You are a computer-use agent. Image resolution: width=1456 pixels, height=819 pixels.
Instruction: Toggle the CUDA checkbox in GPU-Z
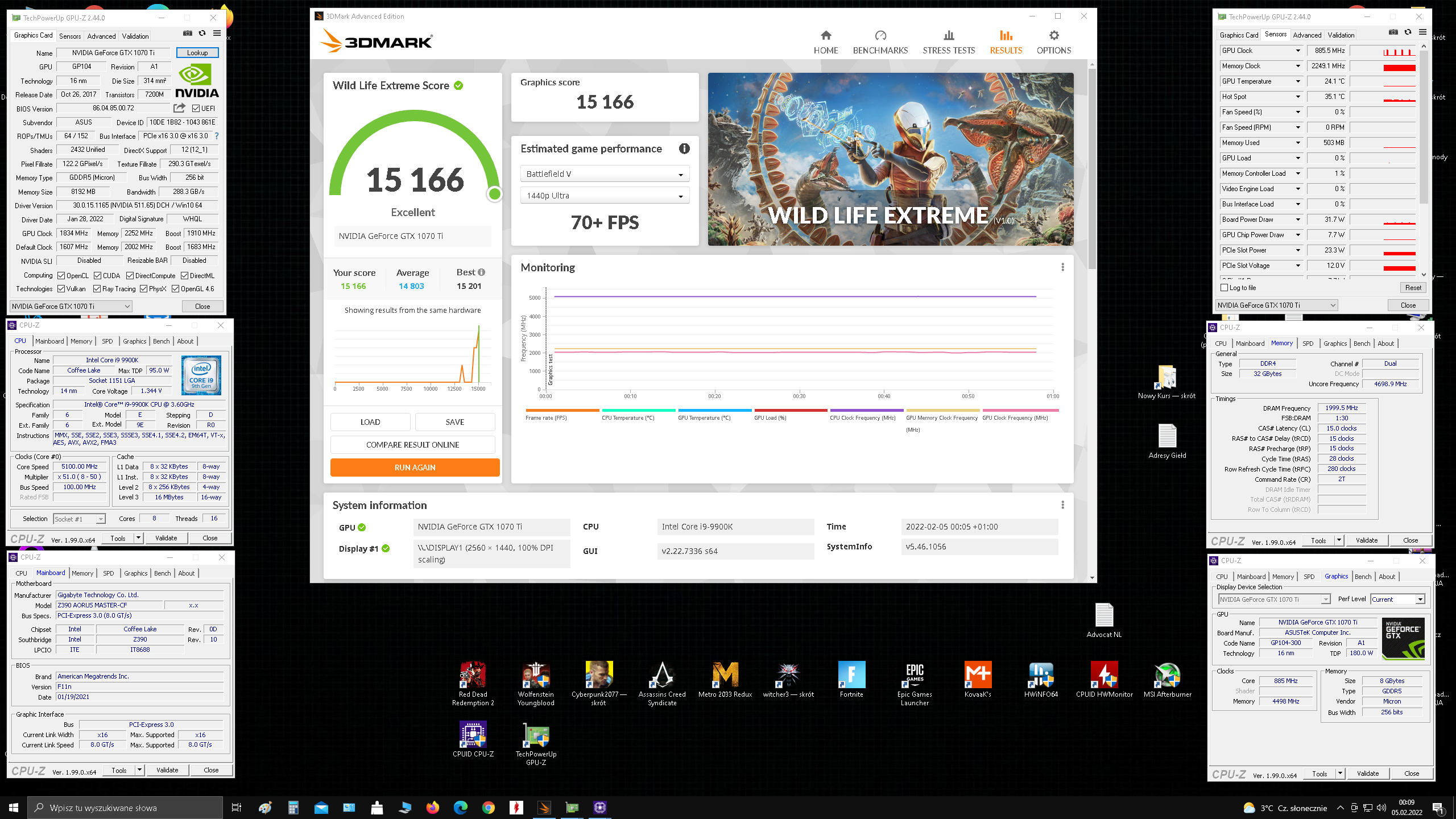point(98,276)
